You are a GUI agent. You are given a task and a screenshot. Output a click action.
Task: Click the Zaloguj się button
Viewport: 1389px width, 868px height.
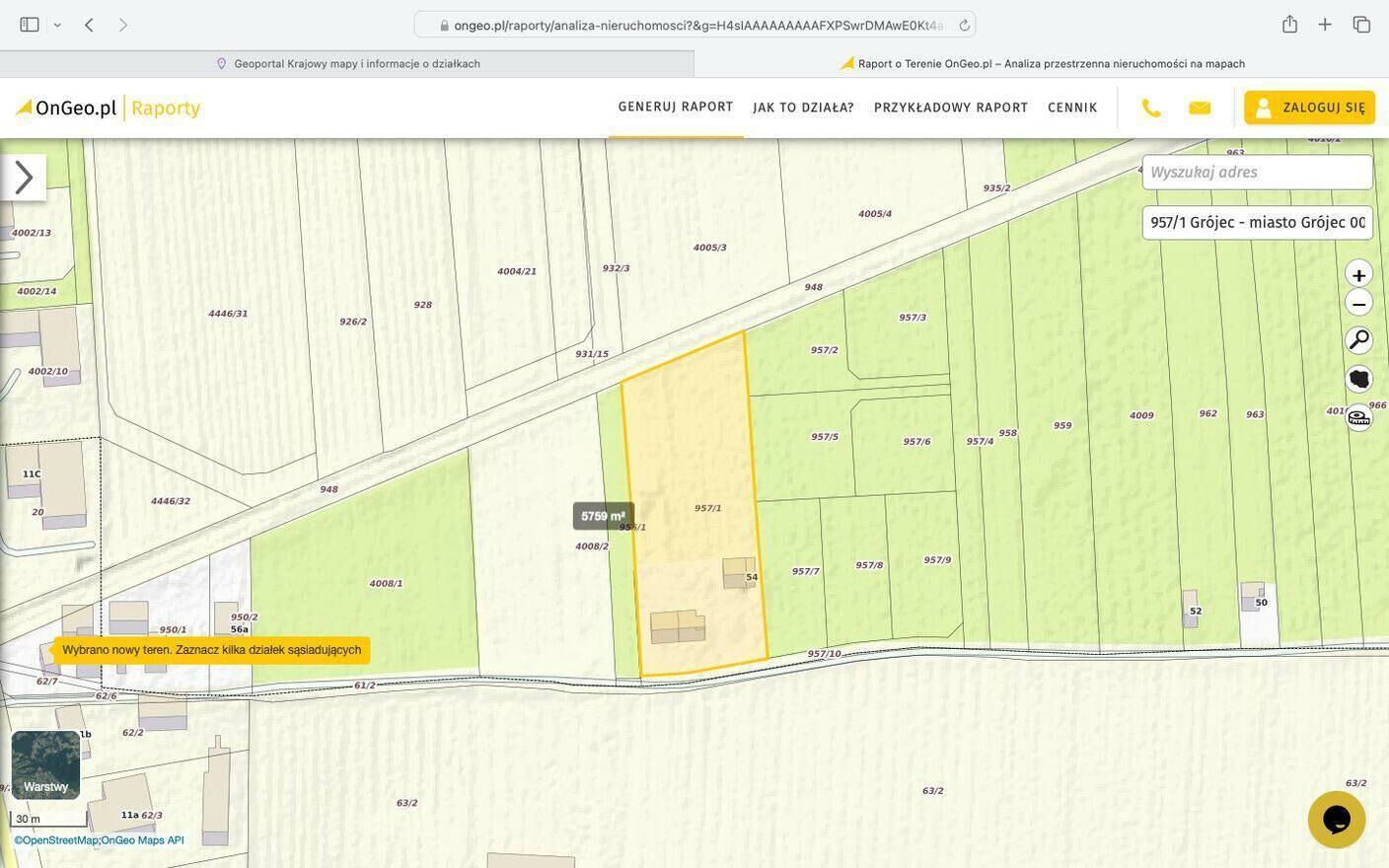click(x=1309, y=108)
